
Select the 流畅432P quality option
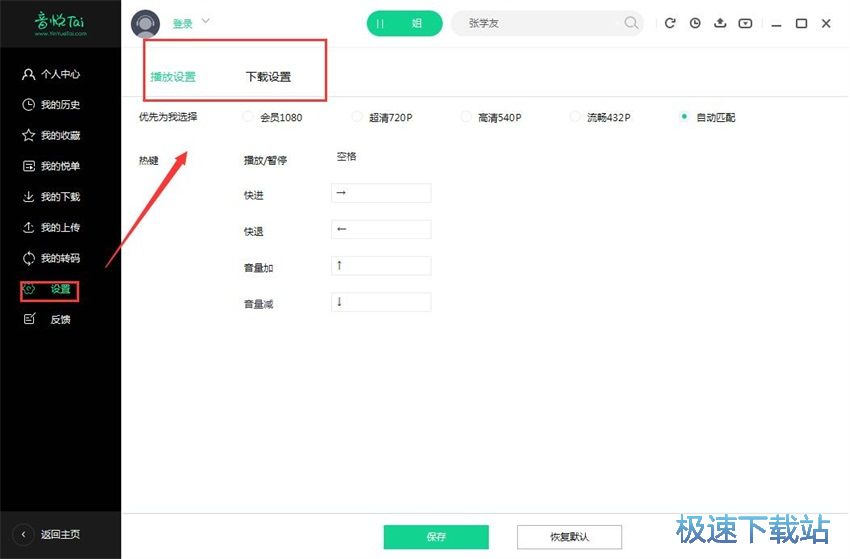[x=600, y=117]
